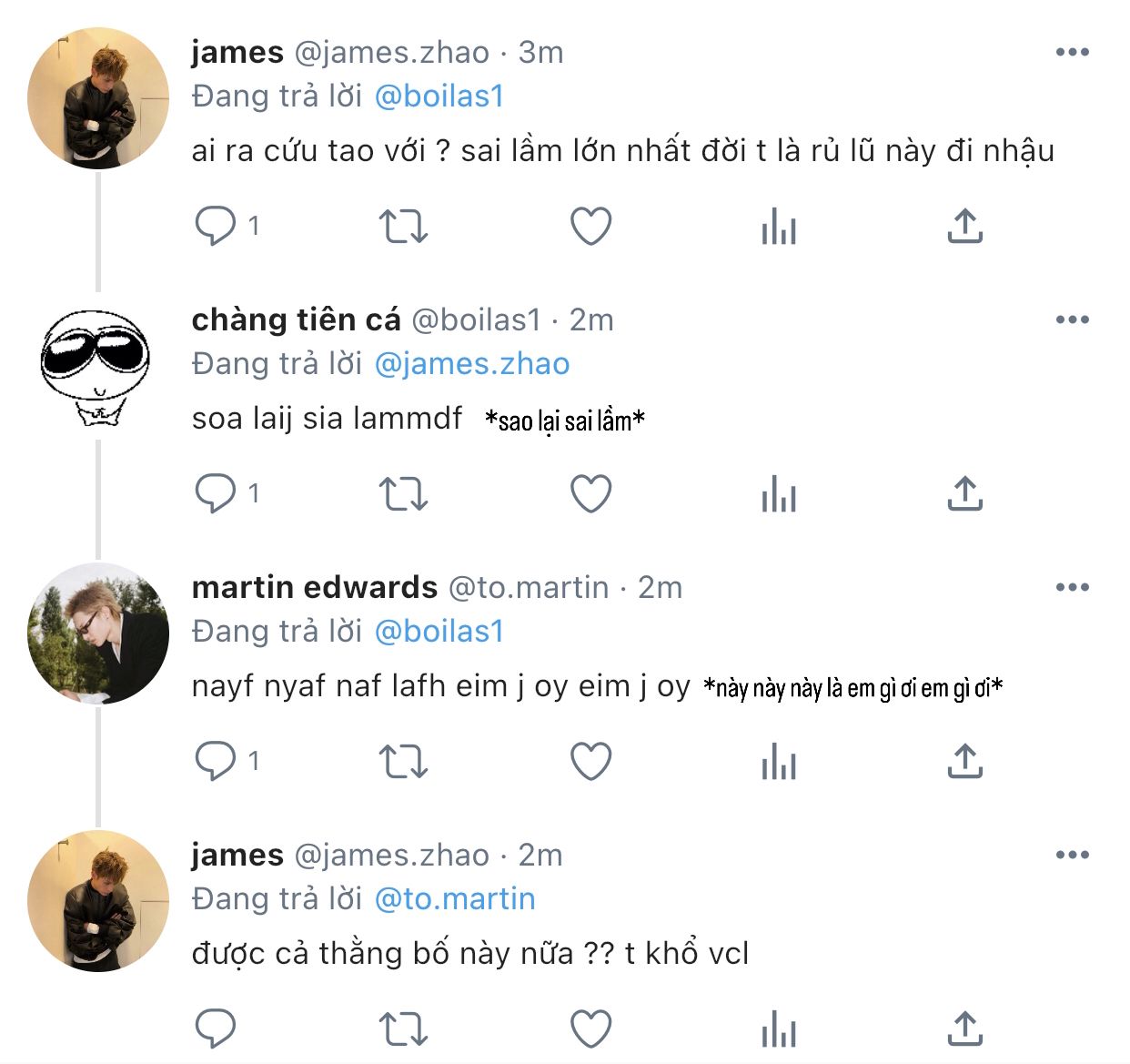View analytics on martin edwards' tweet

point(779,761)
